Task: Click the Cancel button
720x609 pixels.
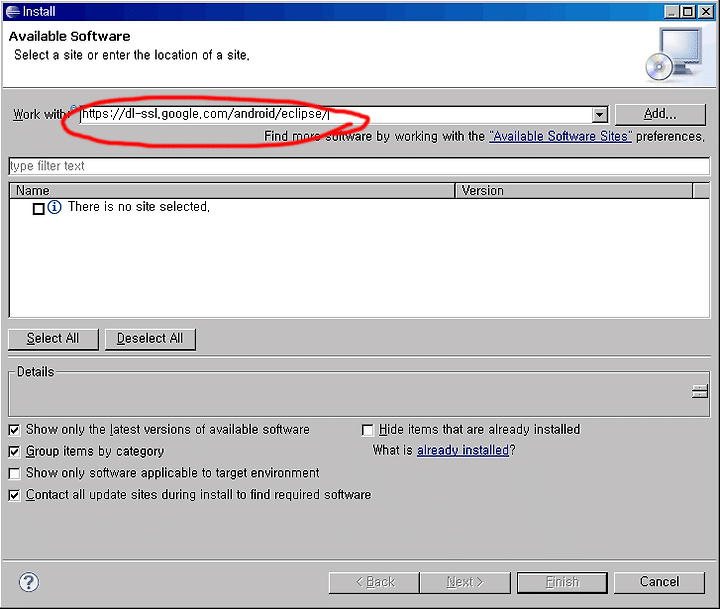Action: (659, 582)
